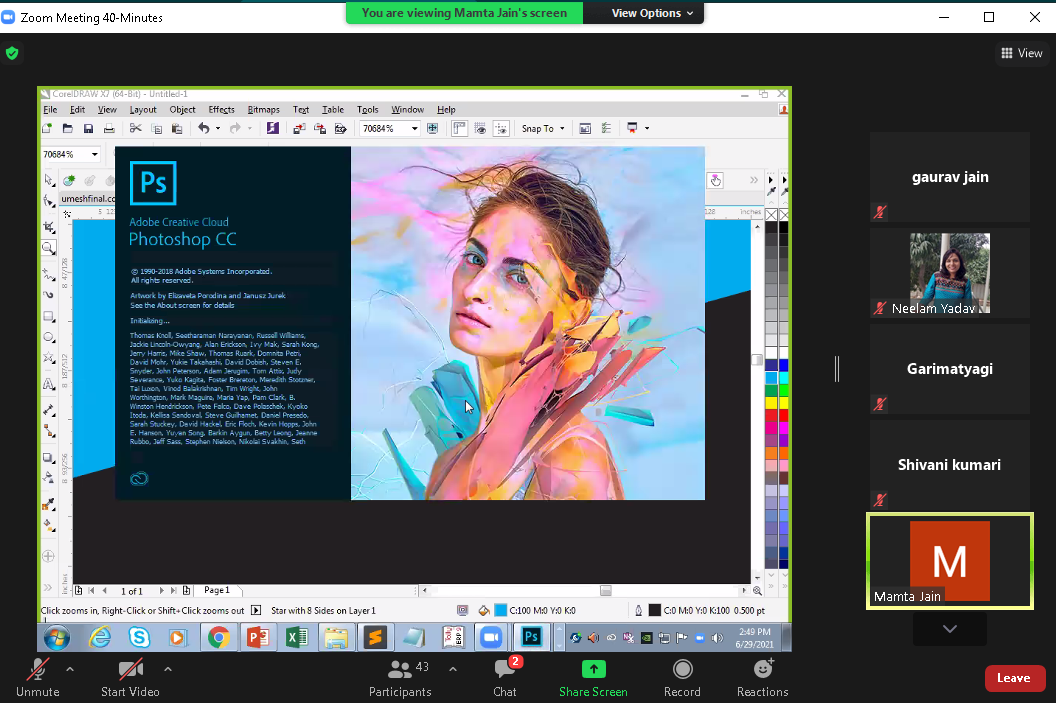Click the Print icon in CorelDRAW toolbar
This screenshot has width=1056, height=703.
(x=109, y=129)
